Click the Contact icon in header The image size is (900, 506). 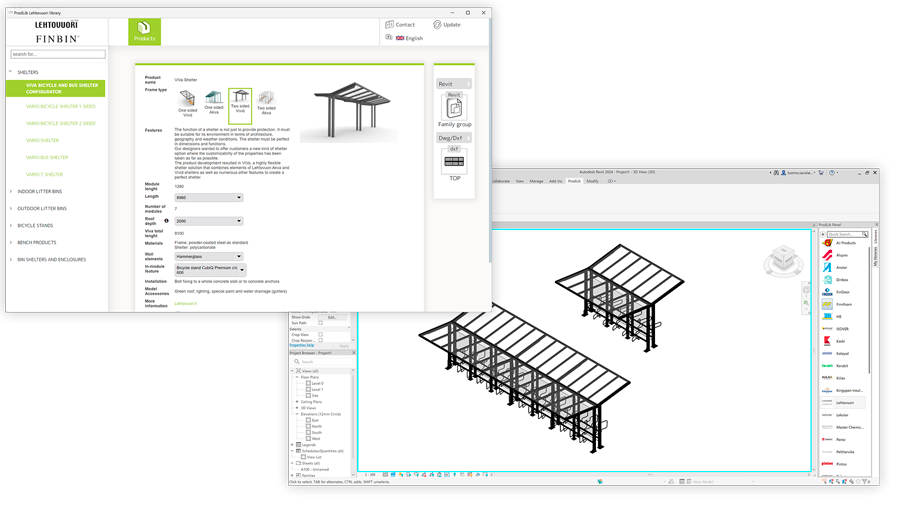pyautogui.click(x=400, y=24)
